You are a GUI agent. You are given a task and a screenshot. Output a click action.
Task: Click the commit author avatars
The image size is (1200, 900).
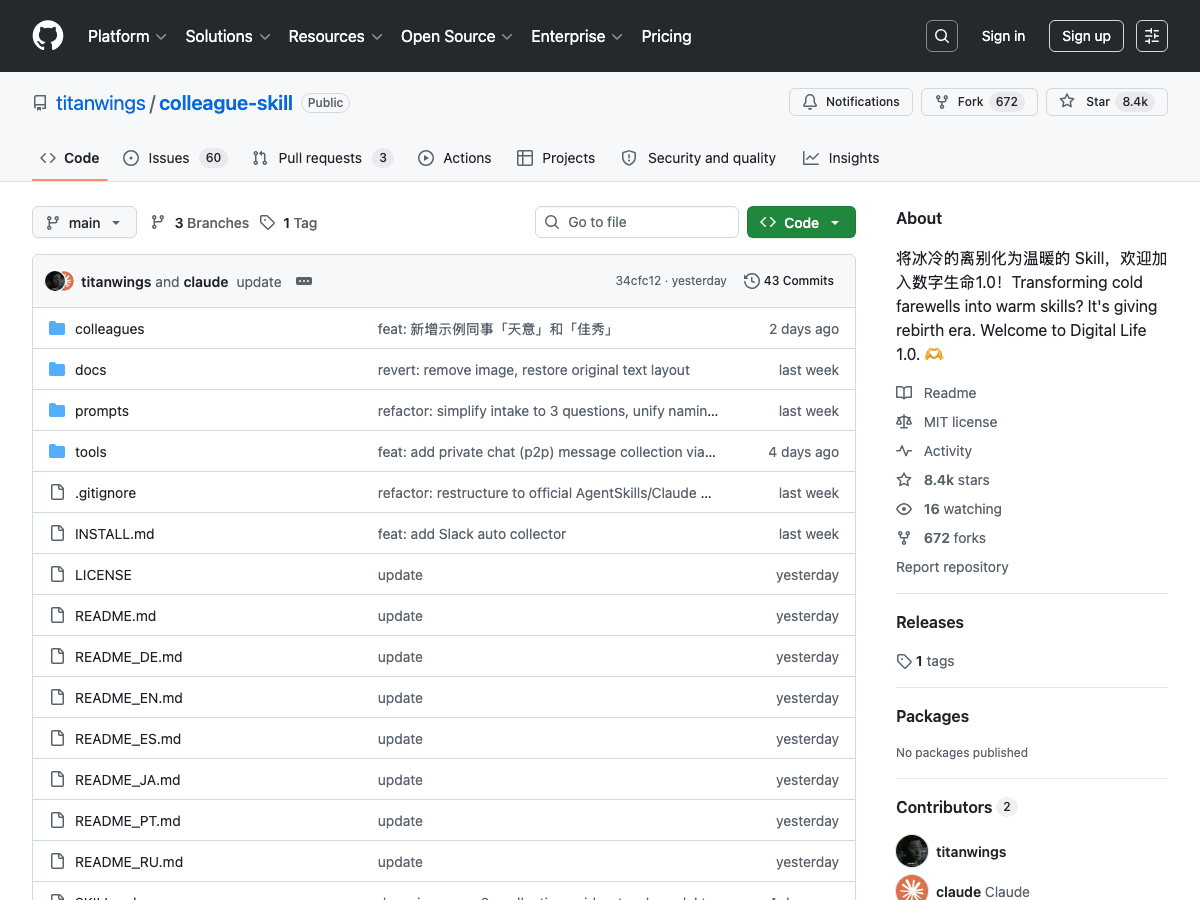click(60, 281)
